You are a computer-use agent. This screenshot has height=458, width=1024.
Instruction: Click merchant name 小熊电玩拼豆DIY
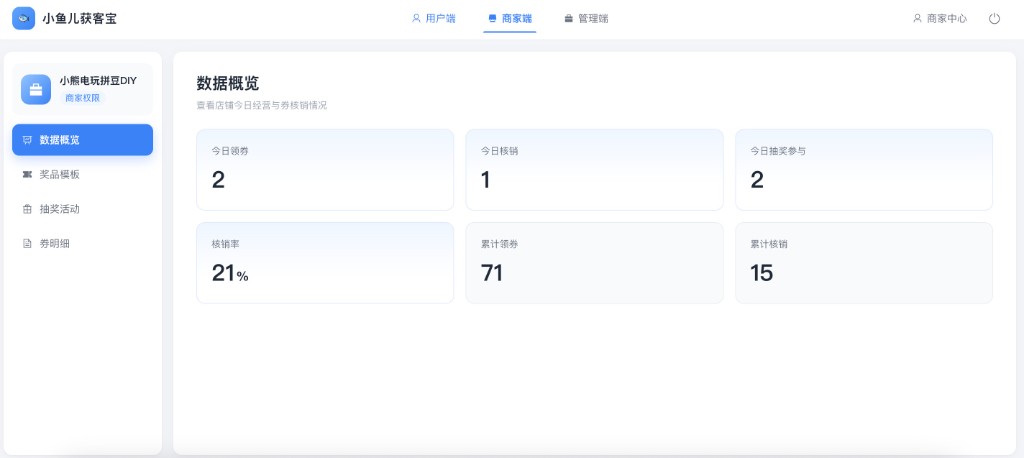98,81
